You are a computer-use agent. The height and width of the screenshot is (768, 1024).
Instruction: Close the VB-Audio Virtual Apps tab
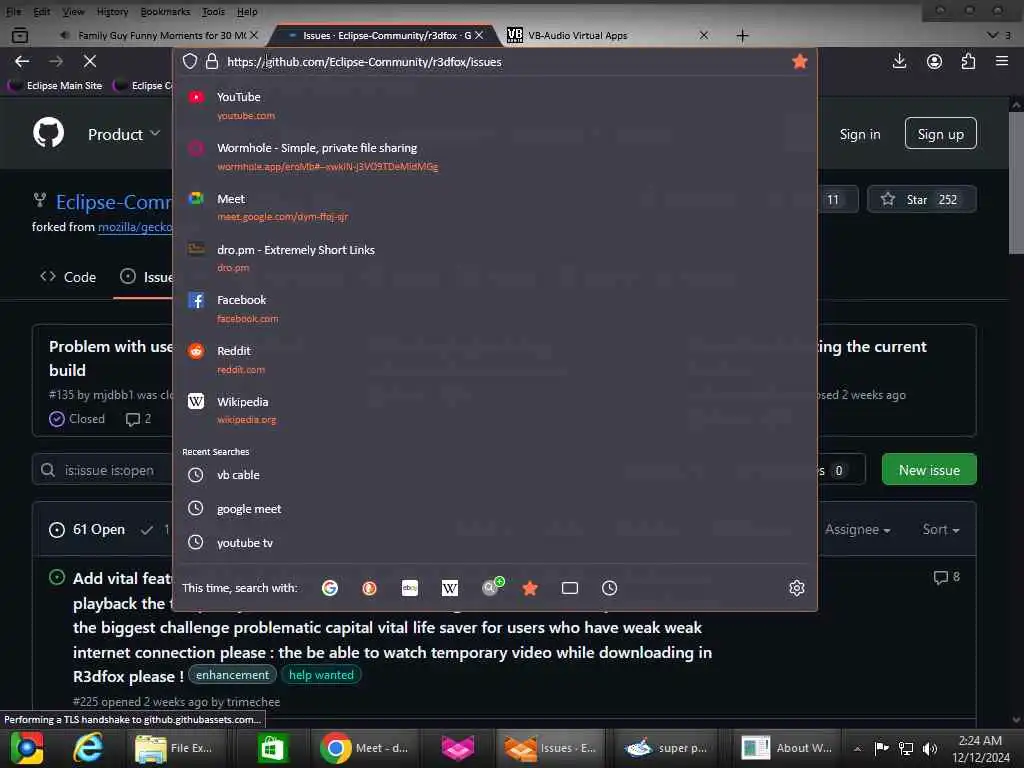[704, 35]
